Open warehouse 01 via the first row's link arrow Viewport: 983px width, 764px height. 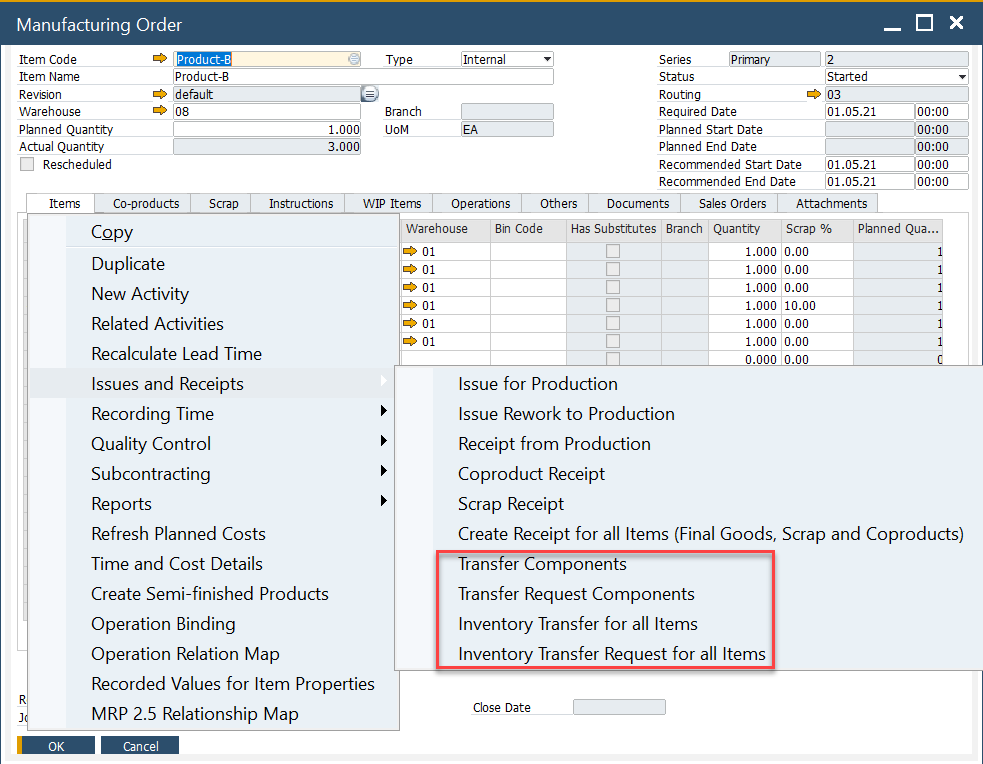[x=409, y=252]
